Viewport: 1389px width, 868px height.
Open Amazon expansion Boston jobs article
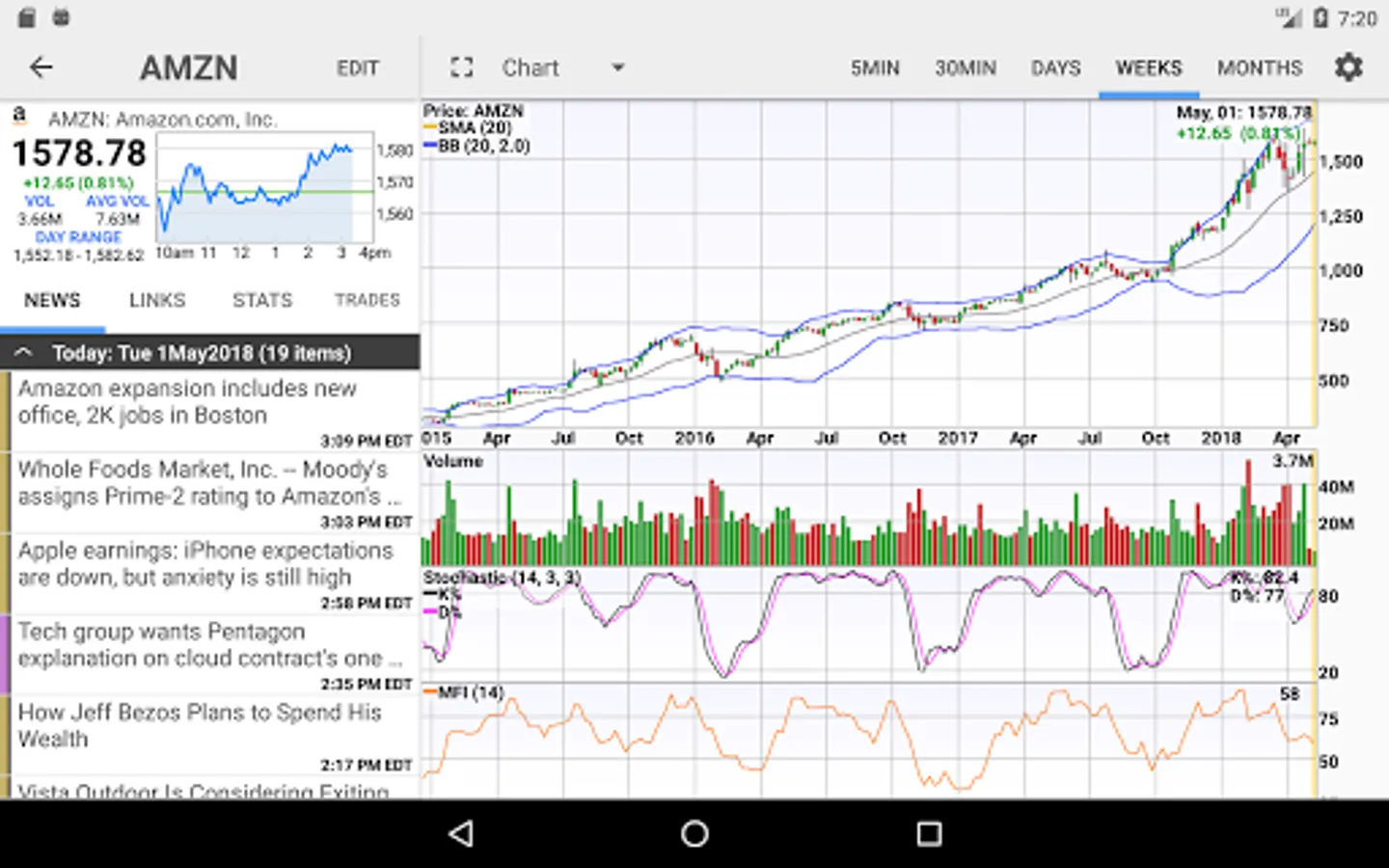coord(210,411)
